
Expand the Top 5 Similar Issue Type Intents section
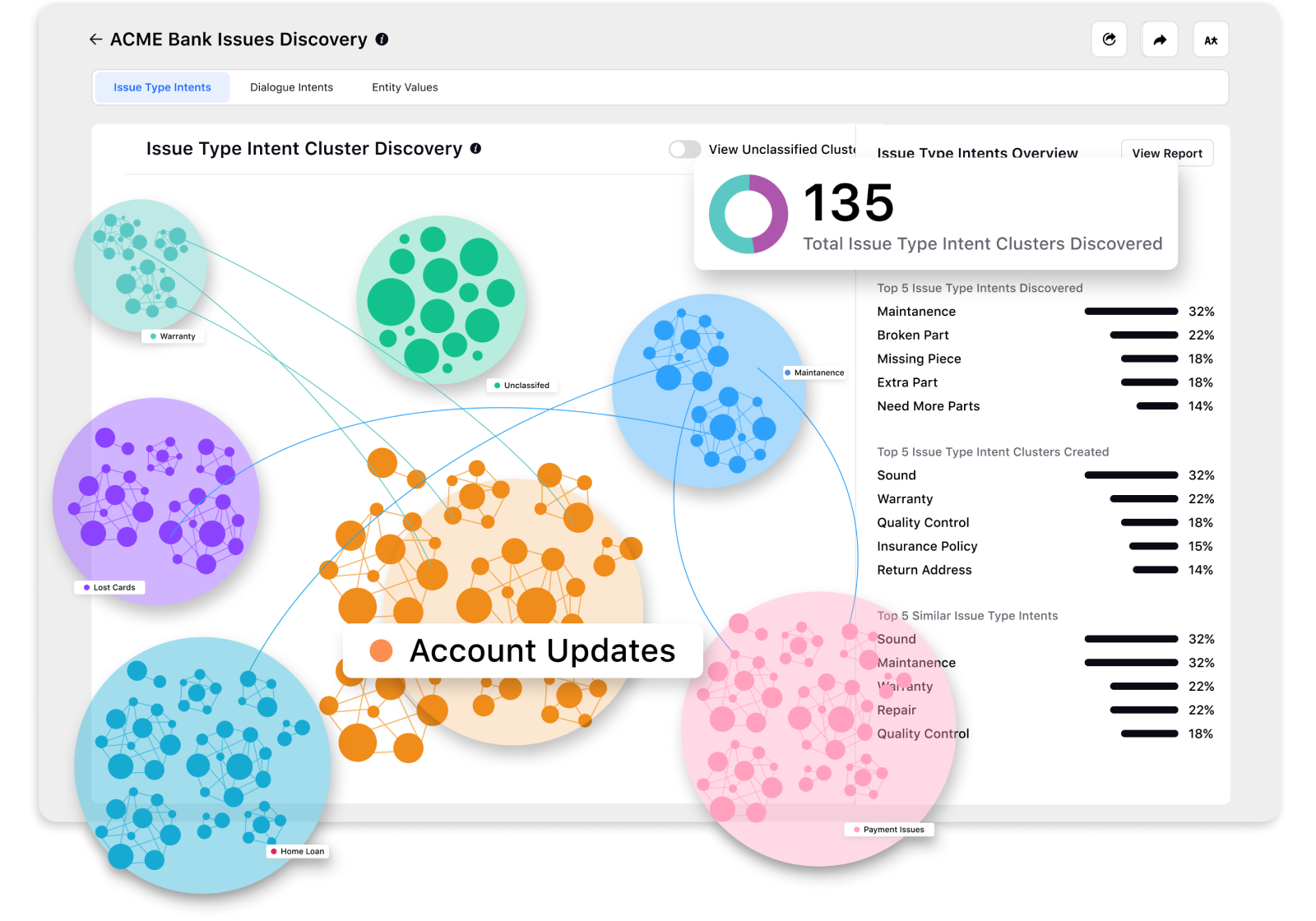coord(967,615)
